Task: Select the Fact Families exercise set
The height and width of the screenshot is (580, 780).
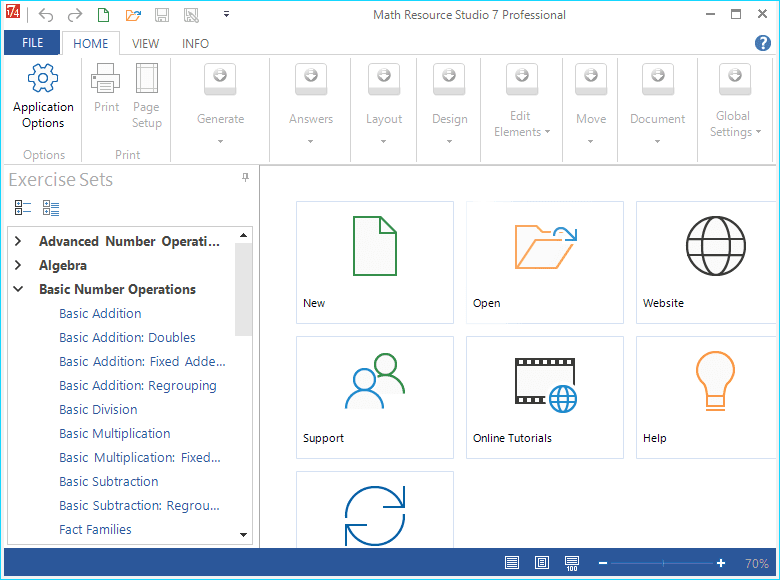Action: tap(95, 529)
